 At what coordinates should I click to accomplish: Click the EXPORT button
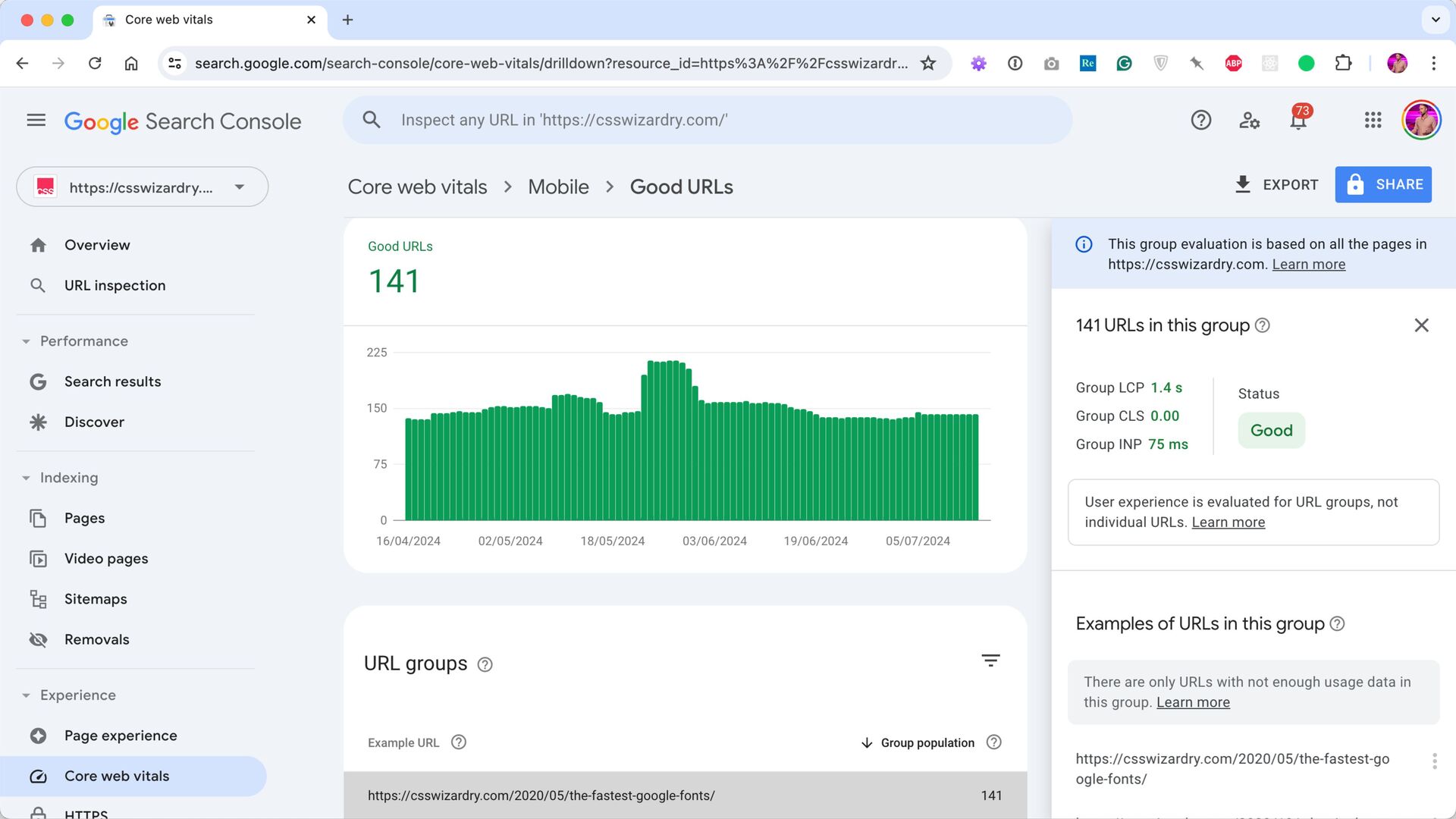pos(1276,184)
